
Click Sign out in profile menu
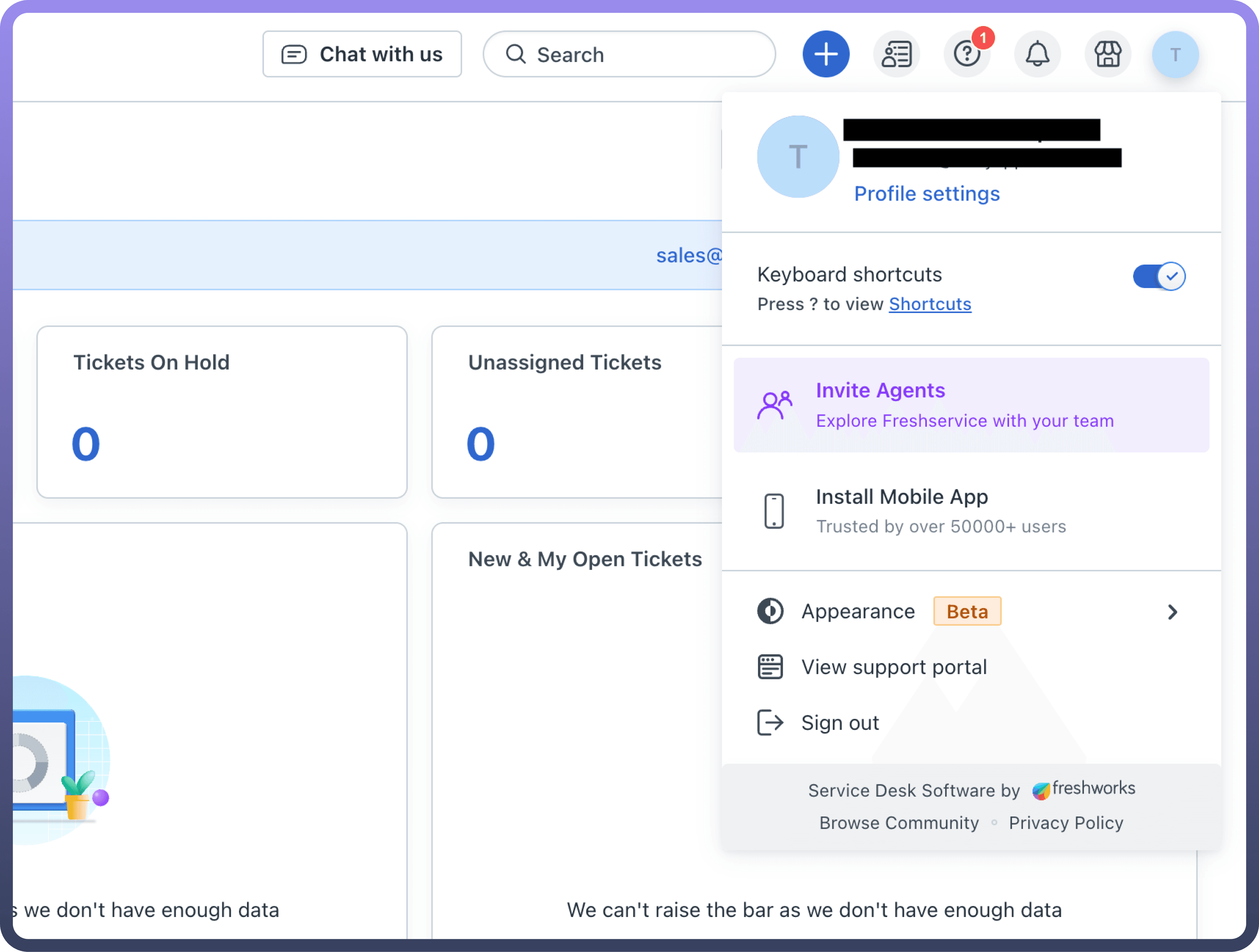click(x=840, y=723)
